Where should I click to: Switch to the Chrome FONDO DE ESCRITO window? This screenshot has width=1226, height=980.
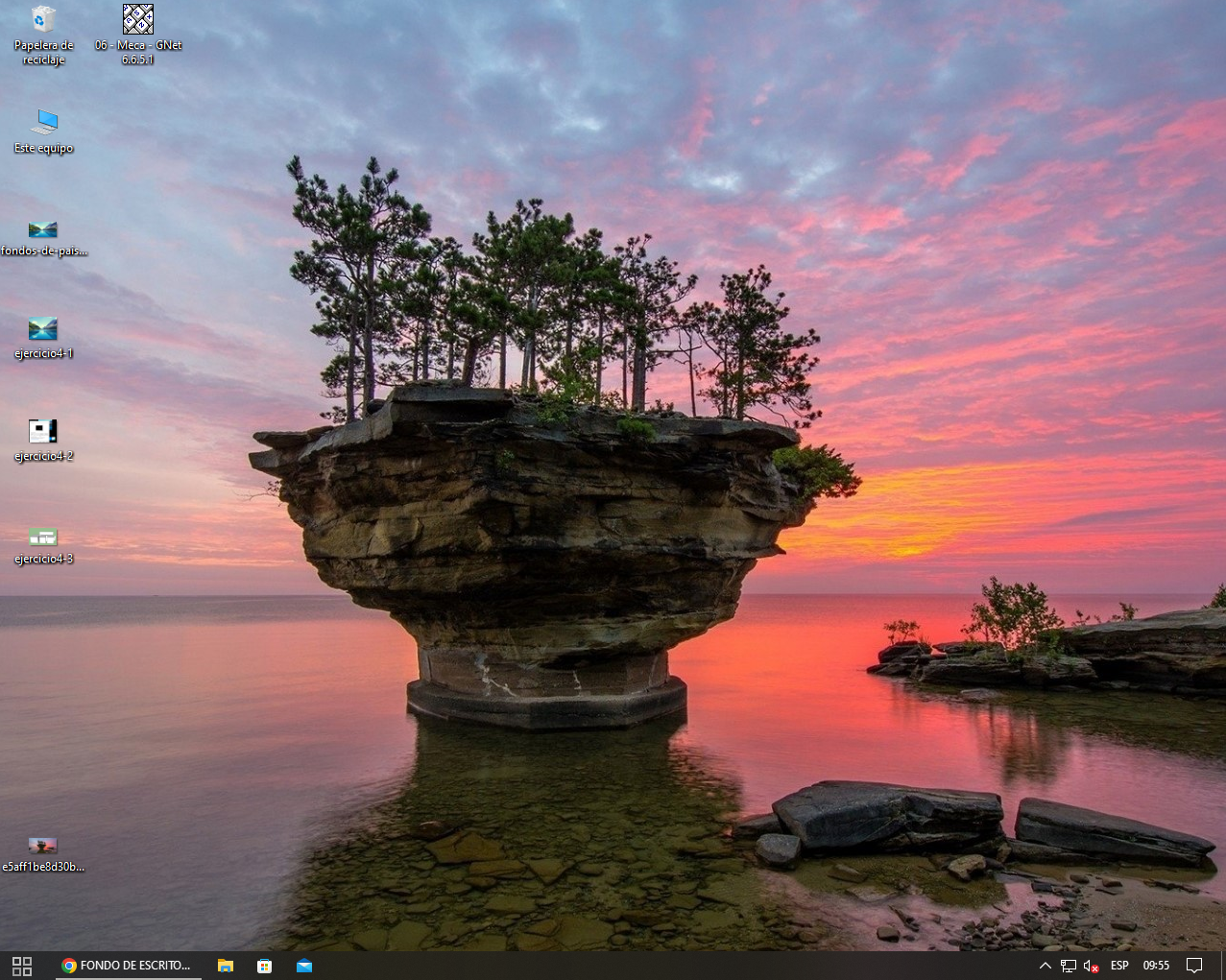tap(127, 966)
